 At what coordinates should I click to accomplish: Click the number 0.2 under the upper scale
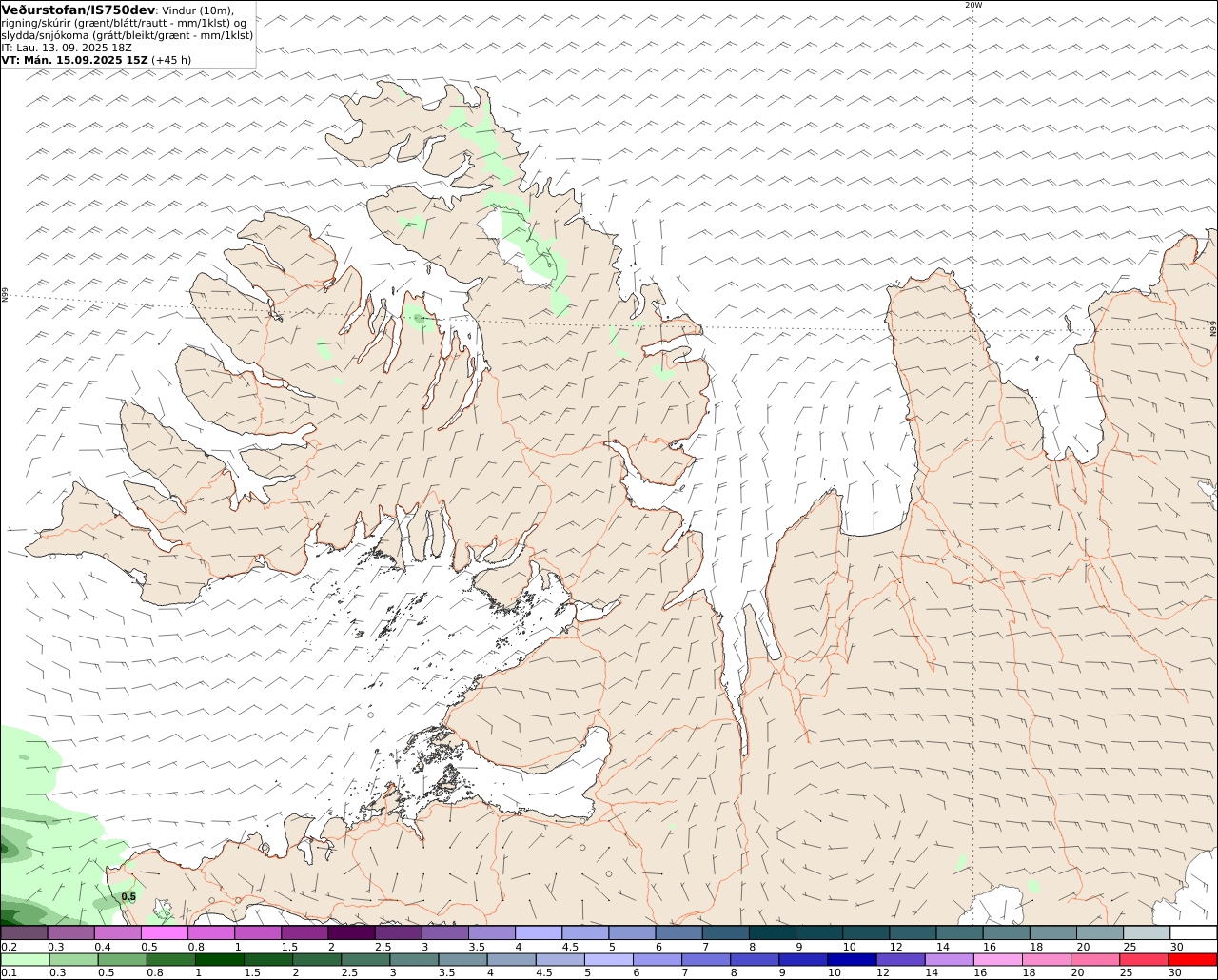coord(10,947)
